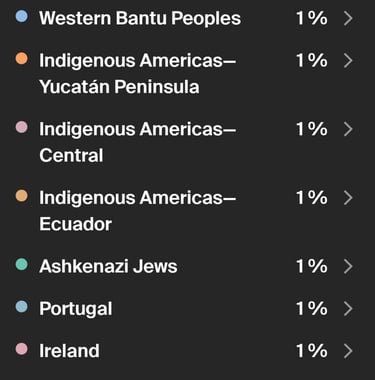Click the Ashkenazi Jews chevron arrow
The width and height of the screenshot is (375, 380).
pyautogui.click(x=348, y=267)
